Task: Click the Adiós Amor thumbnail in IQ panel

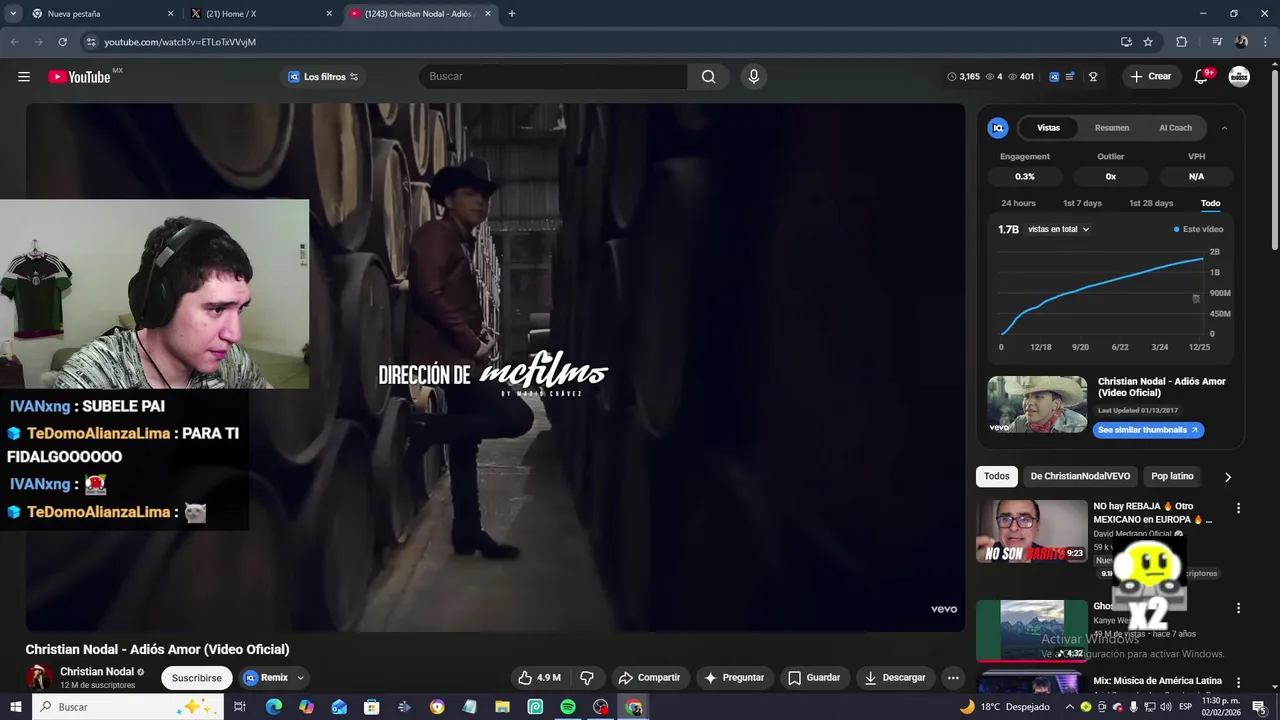Action: coord(1037,405)
